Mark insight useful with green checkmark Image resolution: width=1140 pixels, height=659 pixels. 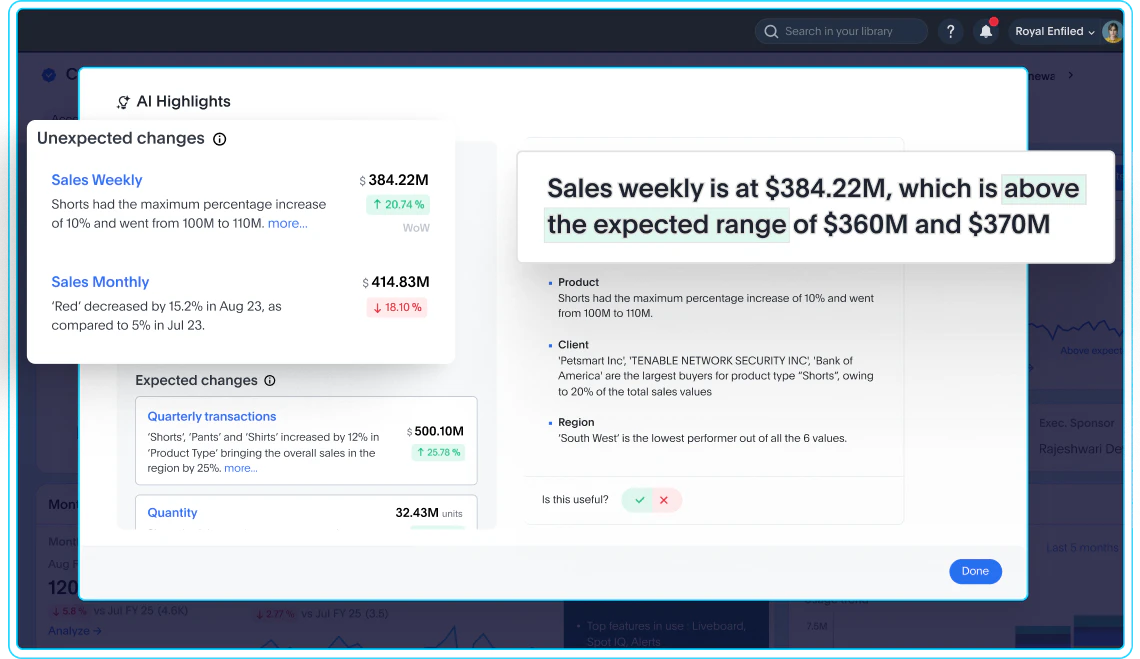tap(640, 500)
